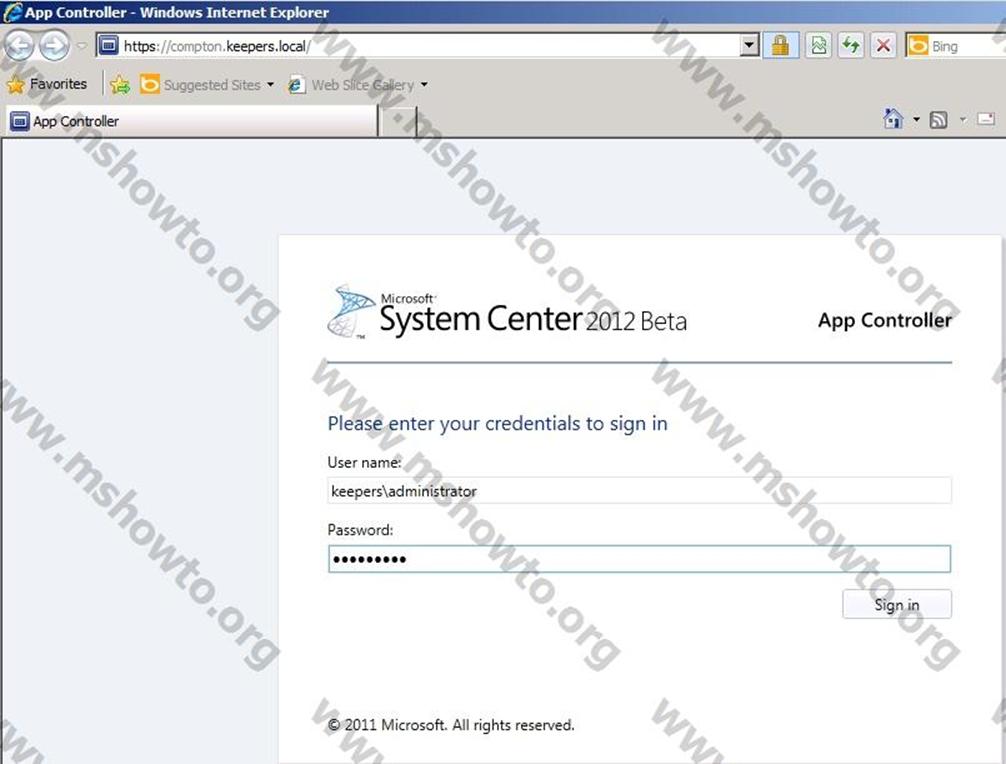Focus the User name input field

click(x=639, y=491)
